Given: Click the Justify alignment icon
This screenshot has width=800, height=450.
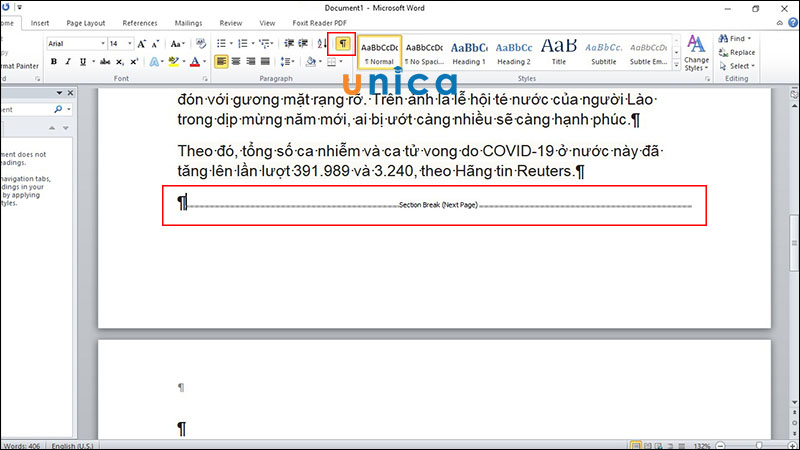Looking at the screenshot, I should 265,62.
